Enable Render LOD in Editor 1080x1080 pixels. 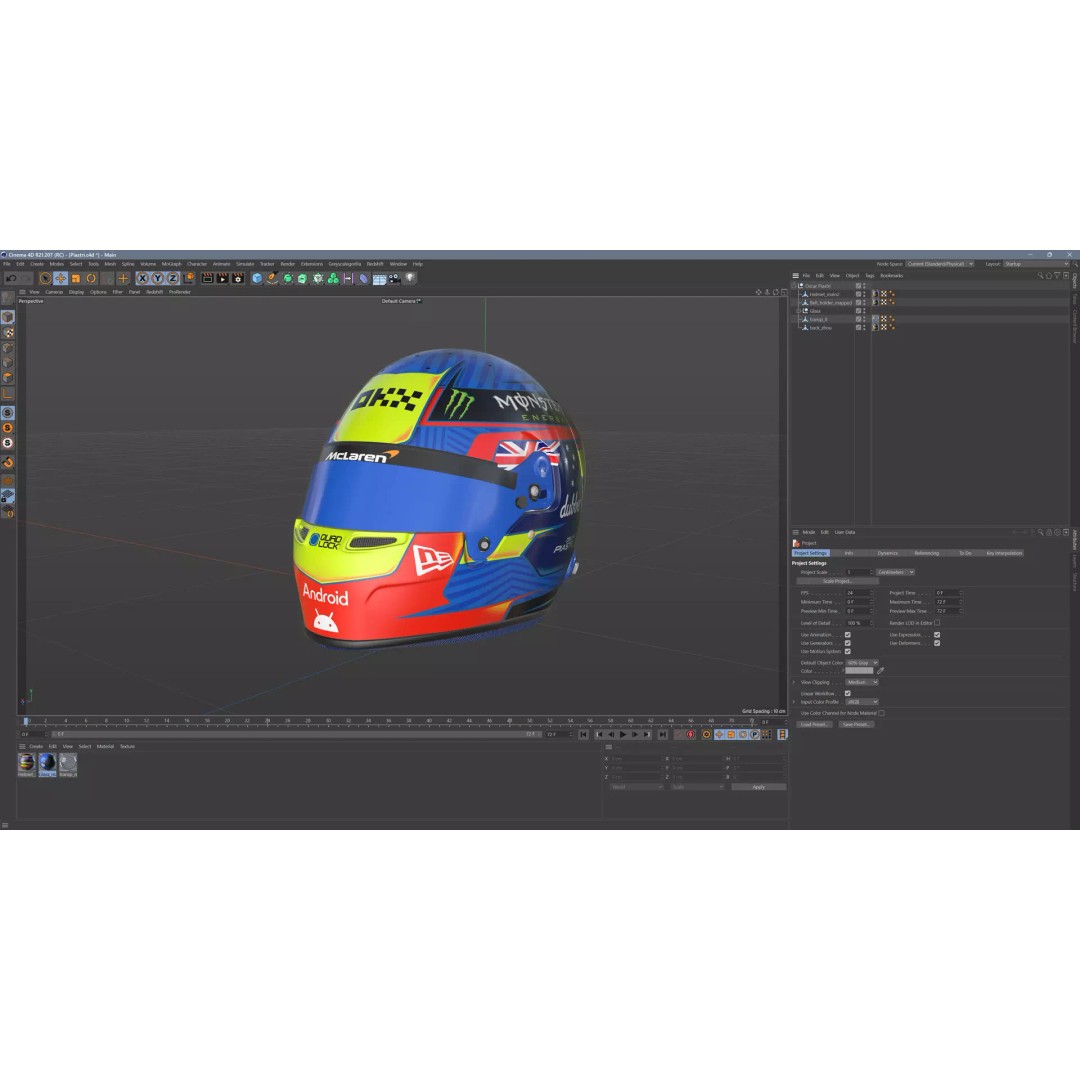pos(937,623)
